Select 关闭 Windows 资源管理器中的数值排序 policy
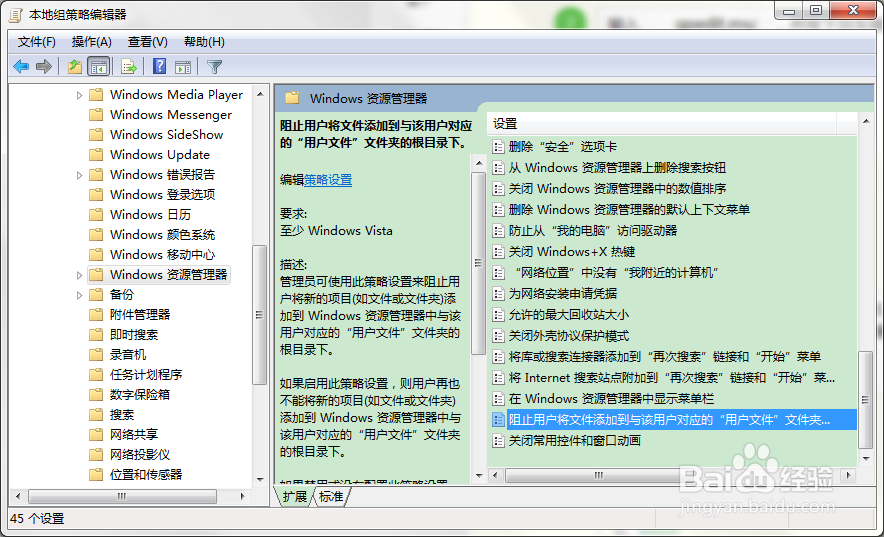The width and height of the screenshot is (884, 537). pos(617,189)
